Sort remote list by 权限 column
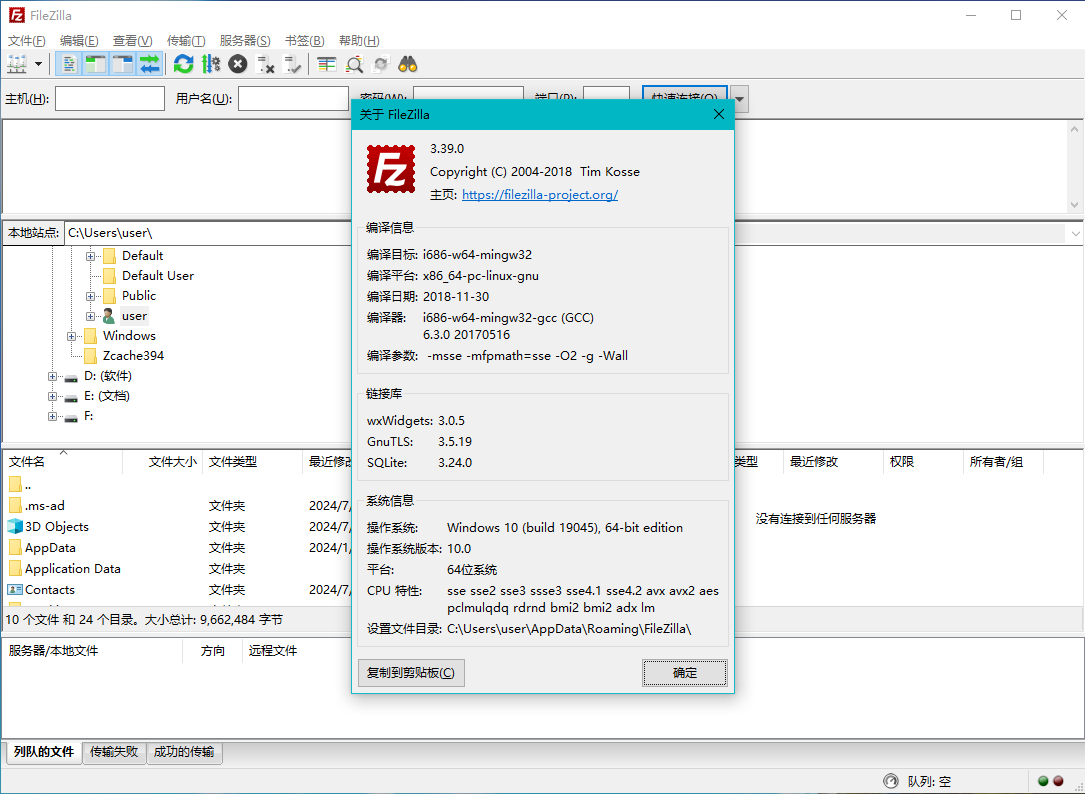 [x=922, y=462]
